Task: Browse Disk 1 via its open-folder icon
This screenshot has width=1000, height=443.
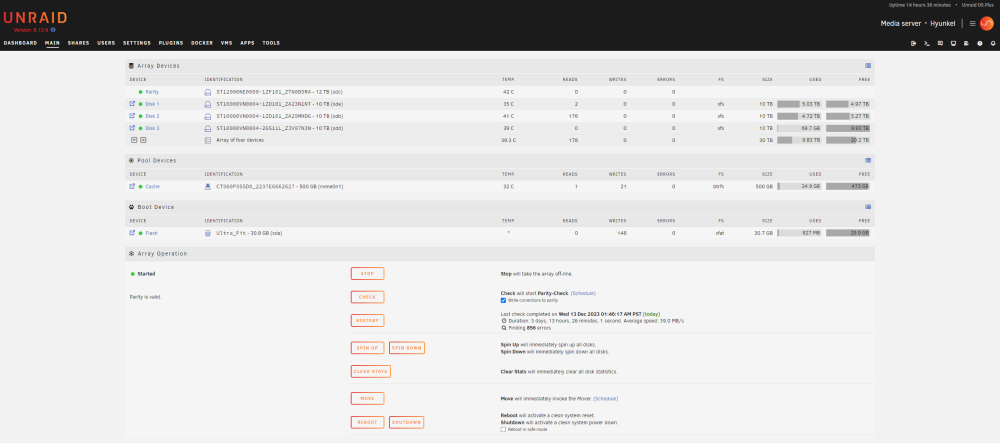Action: 132,104
